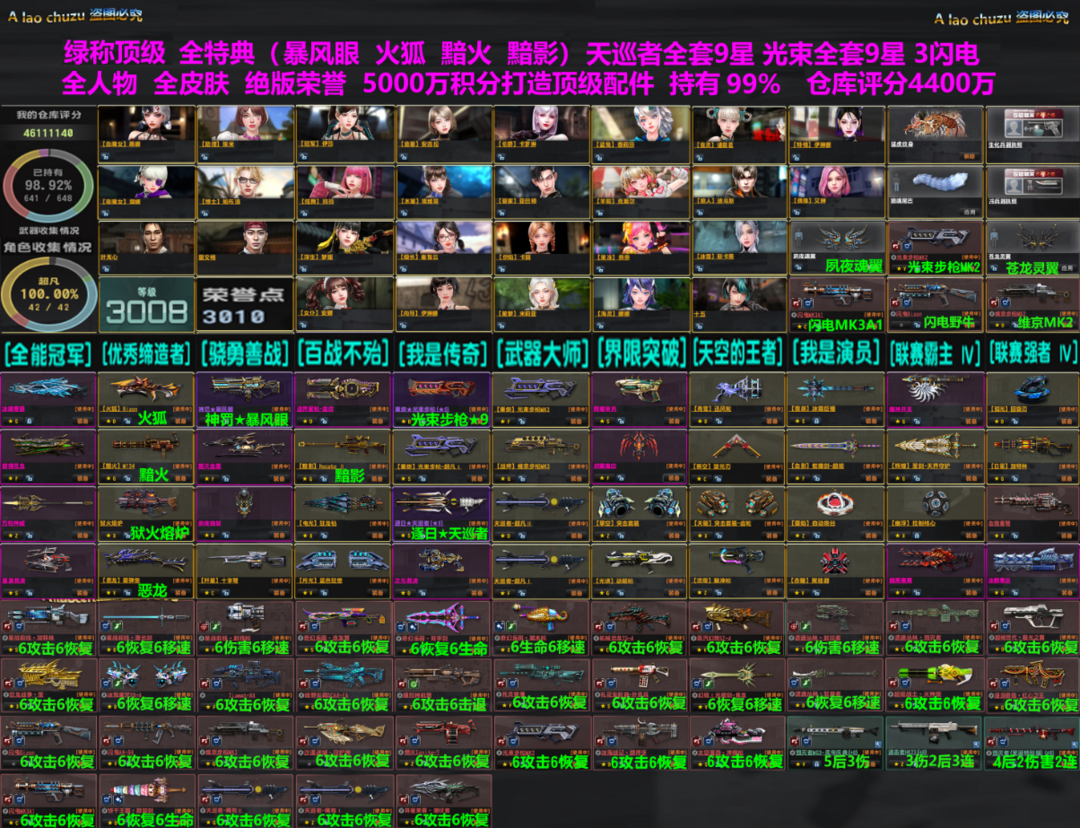Pick the weapon labeled 3伤2后3连
The image size is (1080, 828).
point(934,743)
